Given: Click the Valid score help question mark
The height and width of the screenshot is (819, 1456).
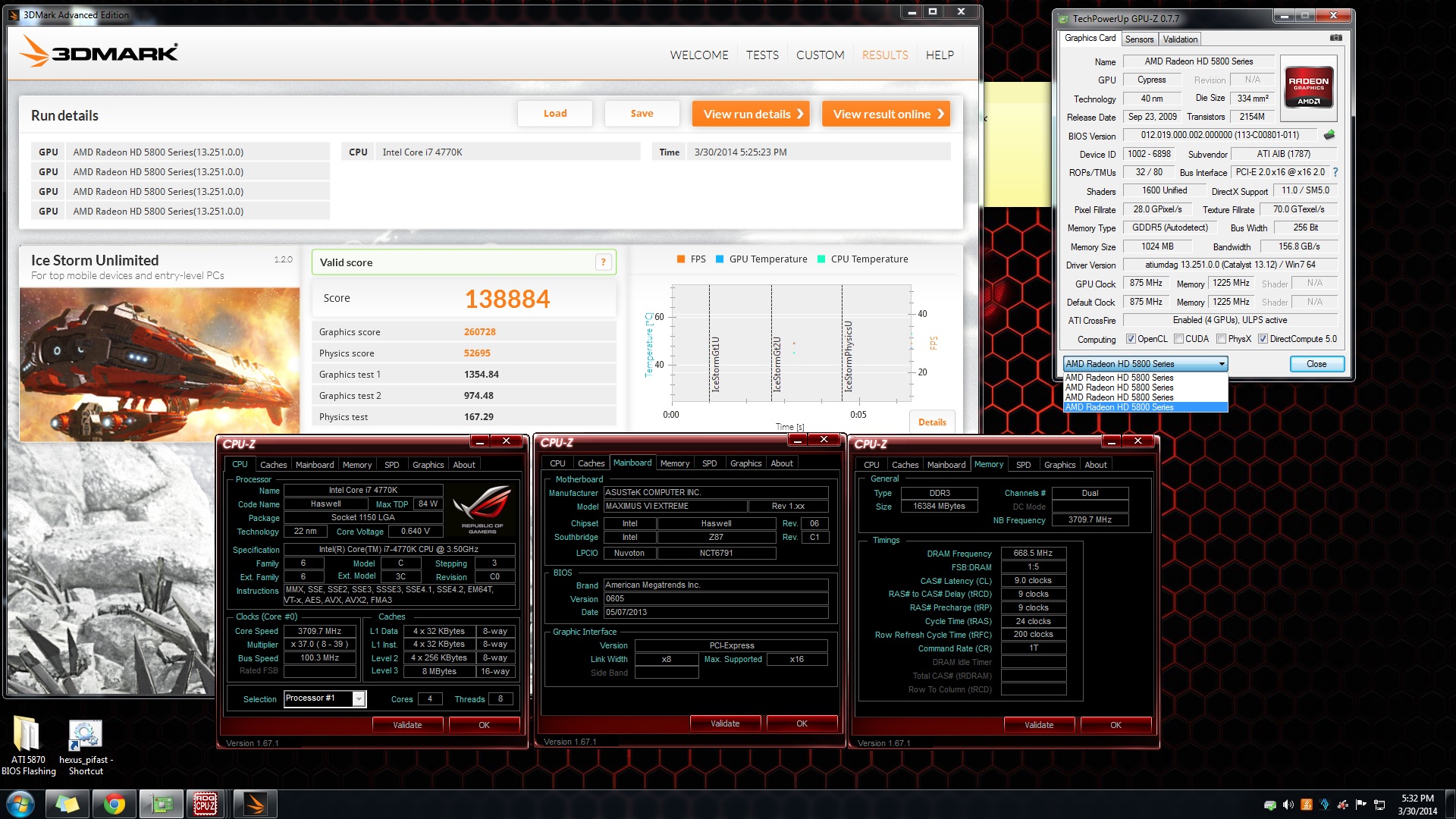Looking at the screenshot, I should [604, 262].
